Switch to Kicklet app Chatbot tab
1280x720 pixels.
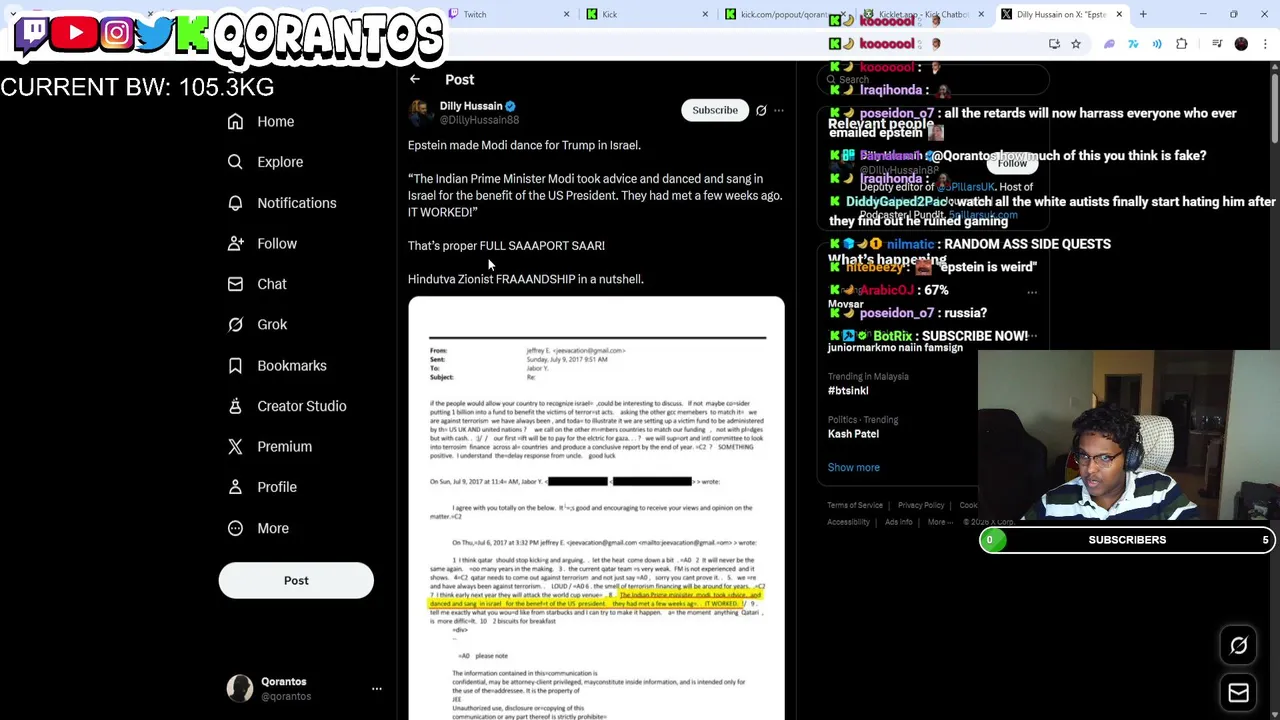[922, 14]
